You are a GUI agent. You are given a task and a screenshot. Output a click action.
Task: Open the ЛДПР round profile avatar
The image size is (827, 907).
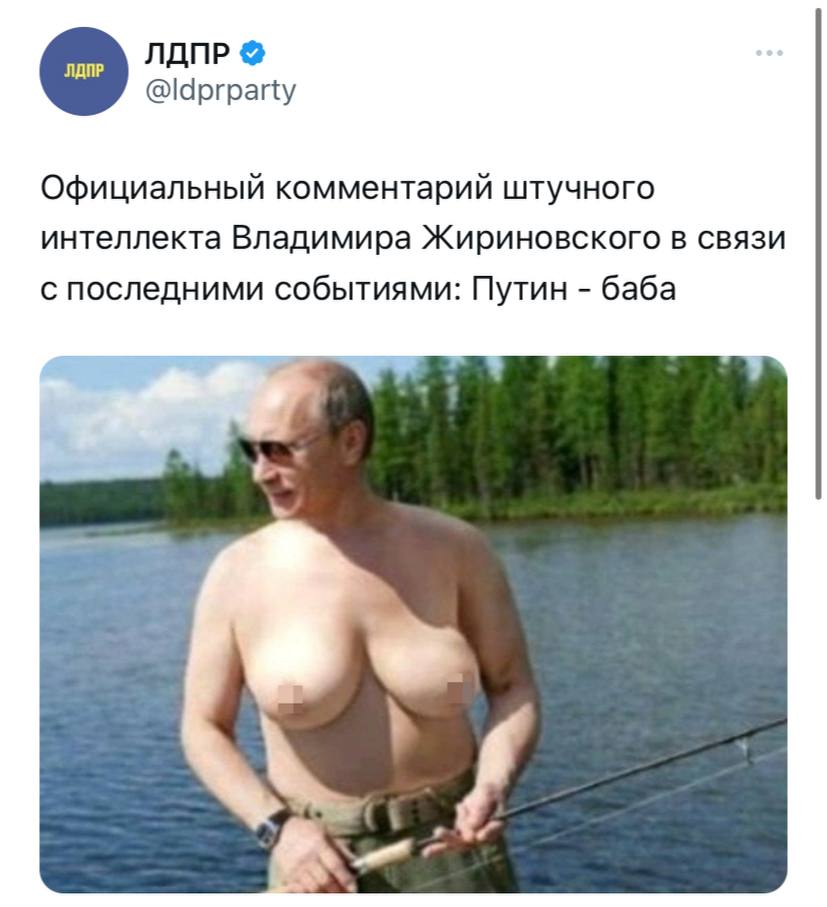83,71
